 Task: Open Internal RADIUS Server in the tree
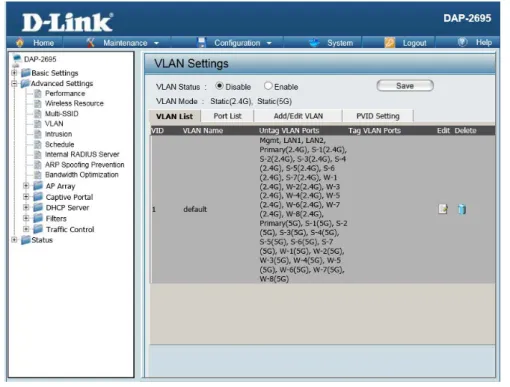(82, 154)
